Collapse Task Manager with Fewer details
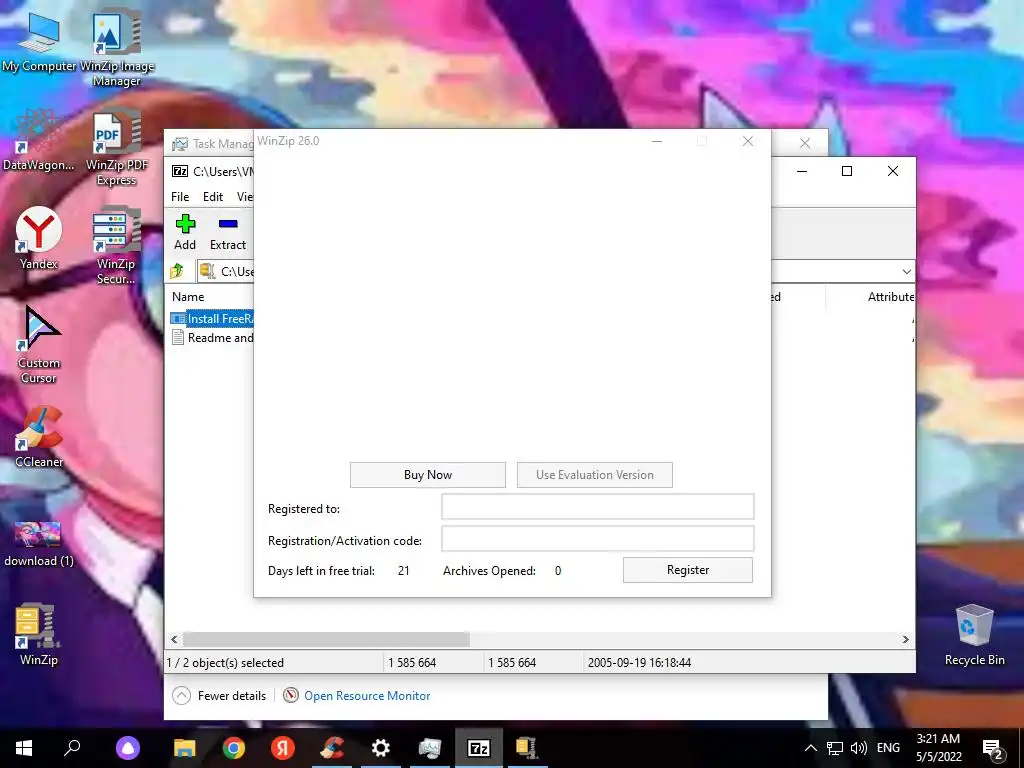1024x768 pixels. 219,696
